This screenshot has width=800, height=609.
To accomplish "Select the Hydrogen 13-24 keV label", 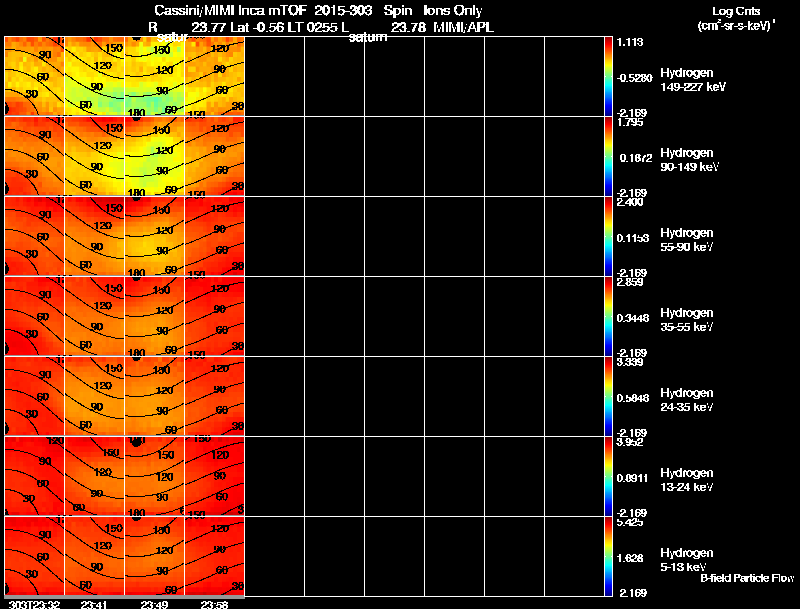I will tap(687, 480).
